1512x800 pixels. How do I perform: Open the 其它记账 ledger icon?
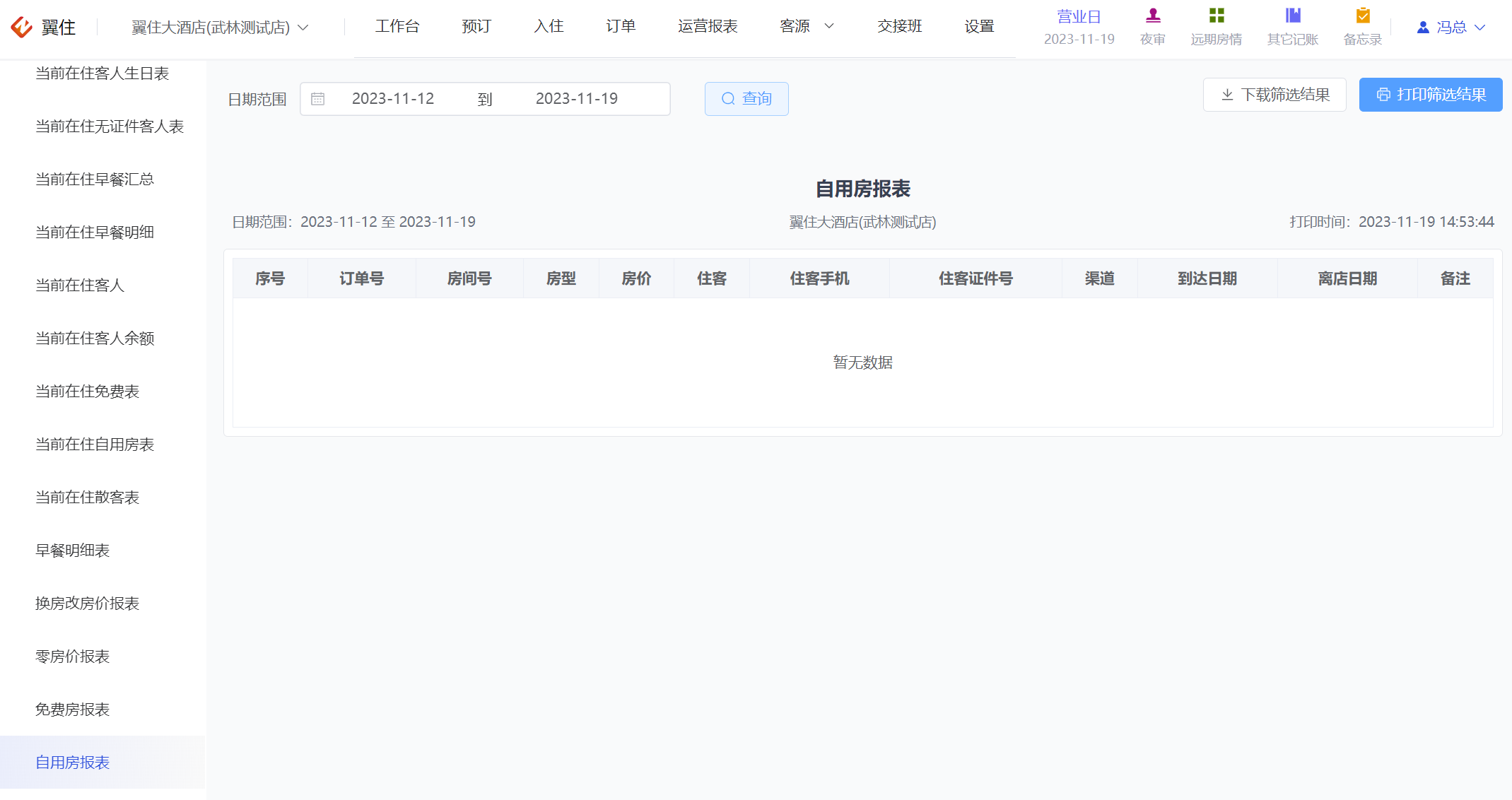[x=1293, y=16]
